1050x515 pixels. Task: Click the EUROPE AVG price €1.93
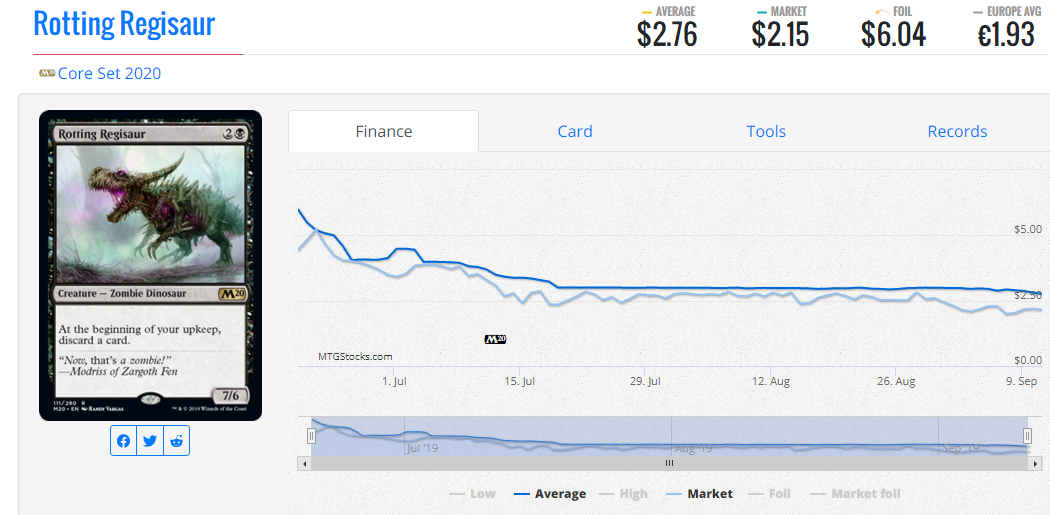(x=1006, y=35)
